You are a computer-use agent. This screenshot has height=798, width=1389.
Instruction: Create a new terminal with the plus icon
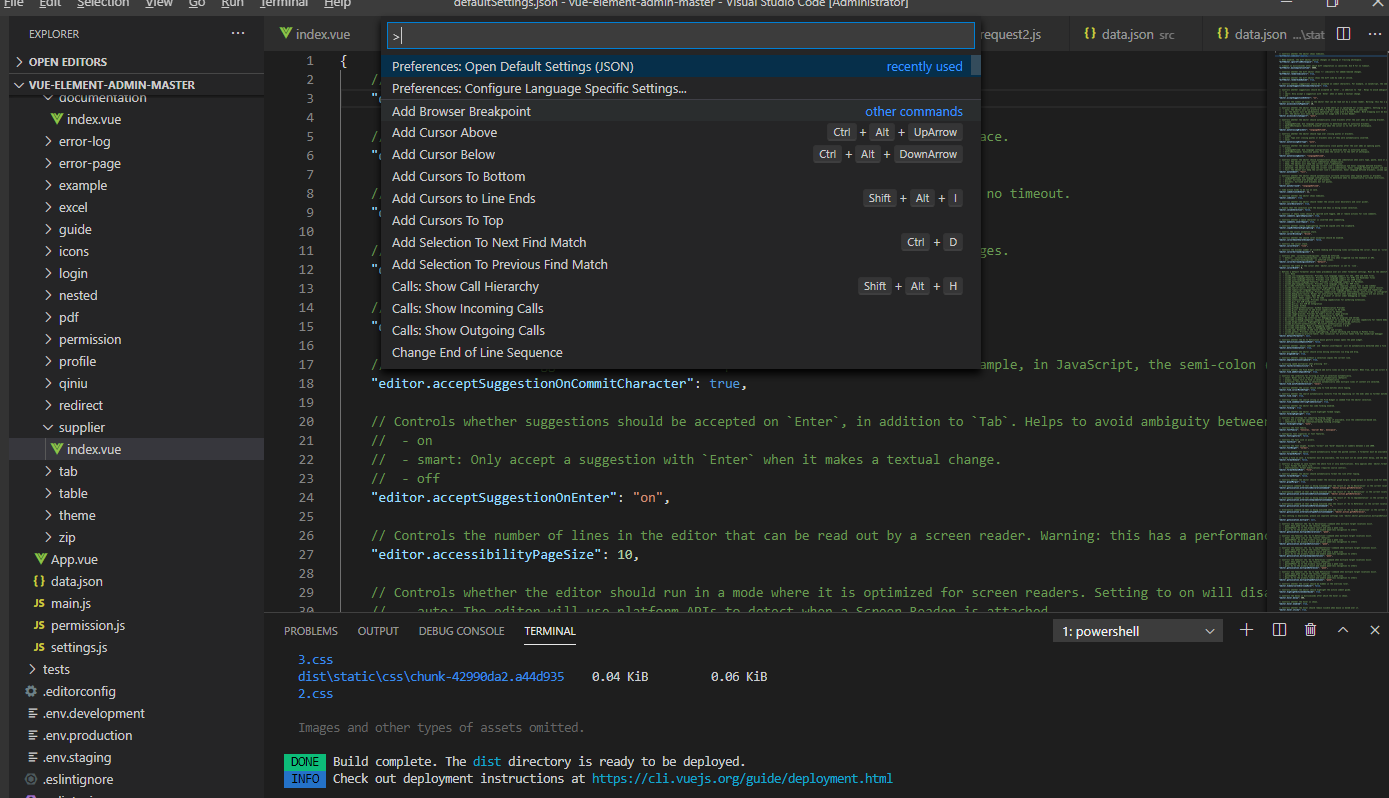click(x=1246, y=630)
